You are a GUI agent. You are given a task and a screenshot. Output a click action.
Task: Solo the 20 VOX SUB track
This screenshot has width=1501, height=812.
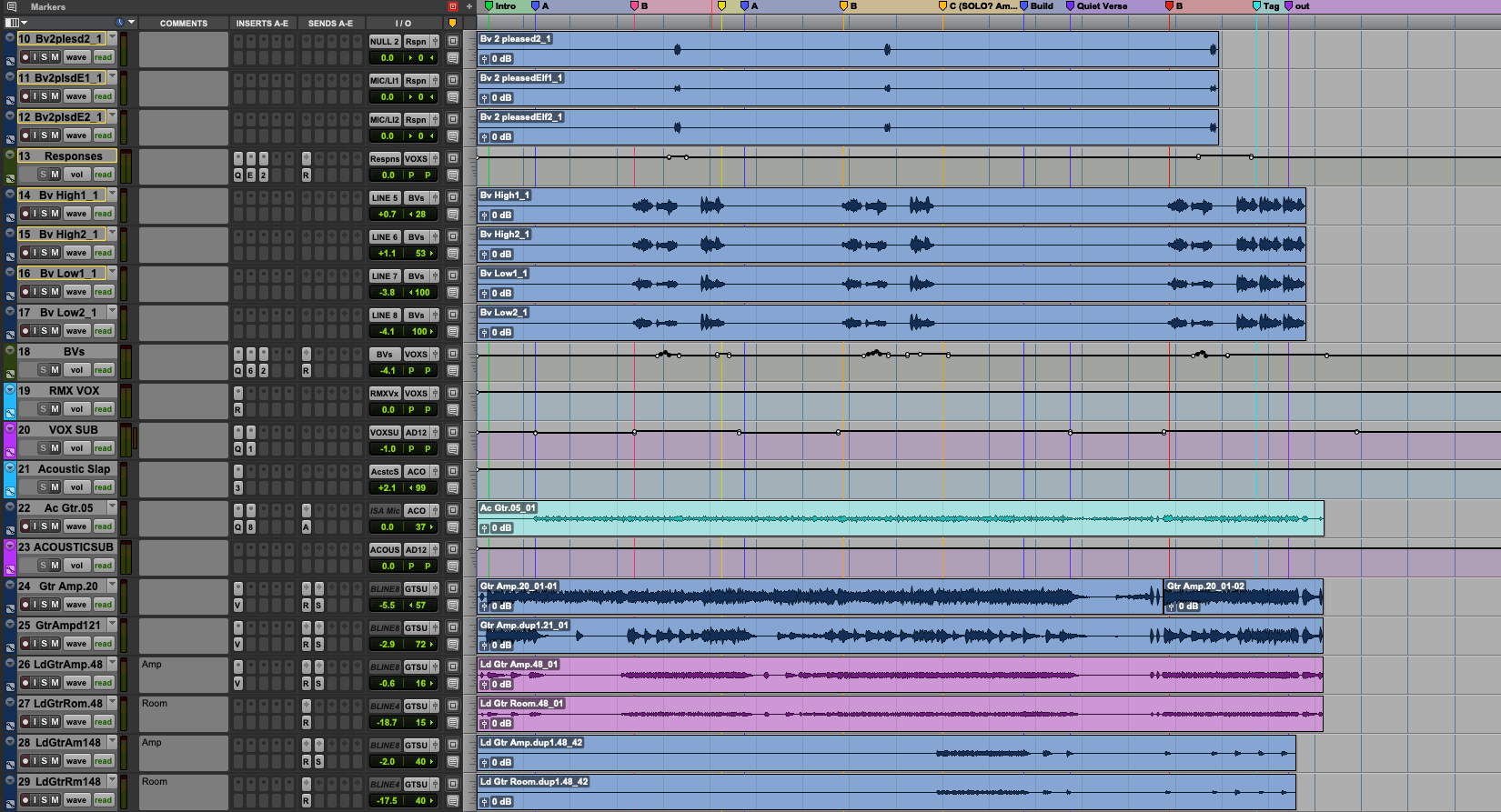(44, 448)
